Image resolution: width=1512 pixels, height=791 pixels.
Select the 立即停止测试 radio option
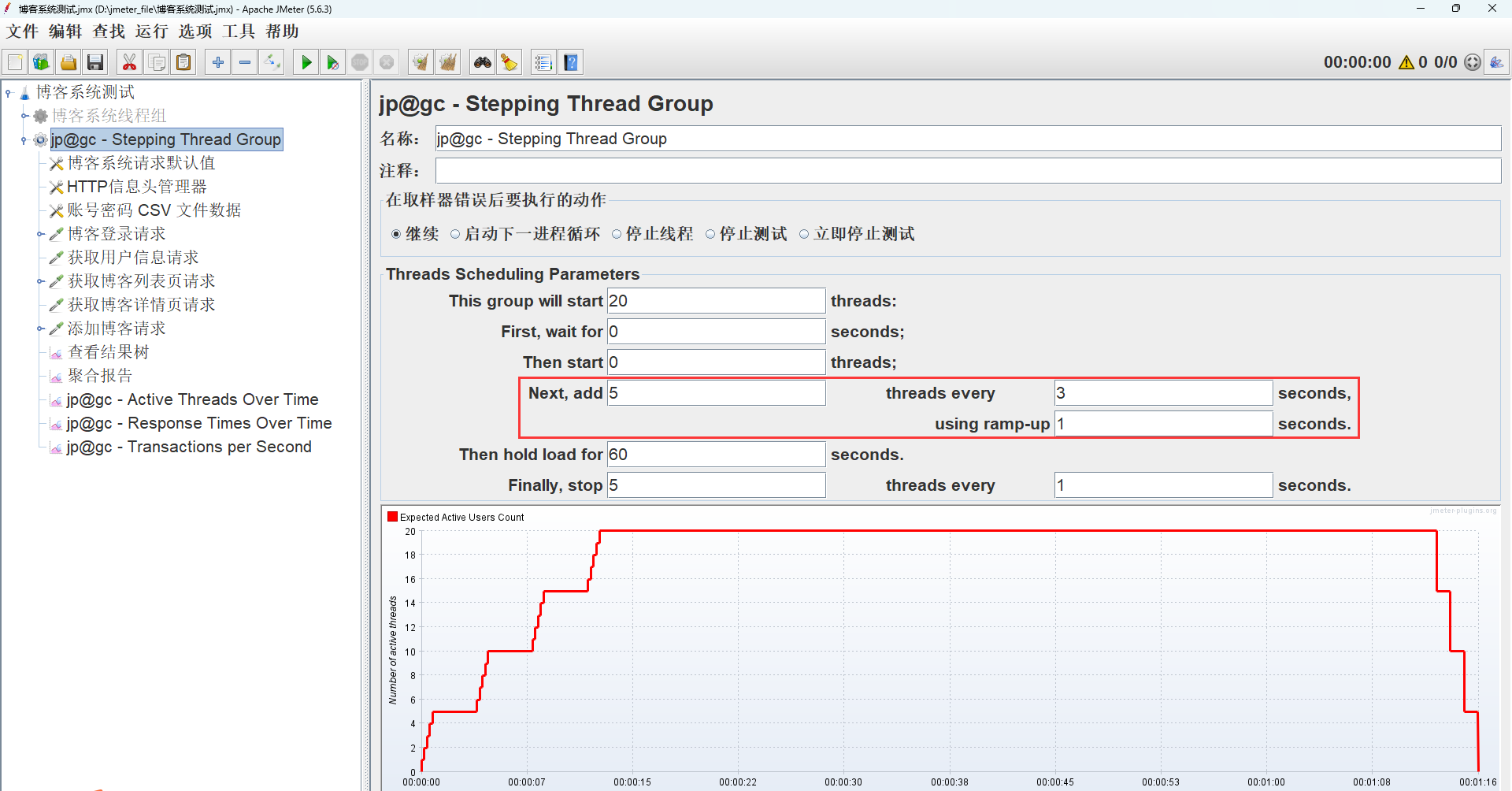coord(804,234)
